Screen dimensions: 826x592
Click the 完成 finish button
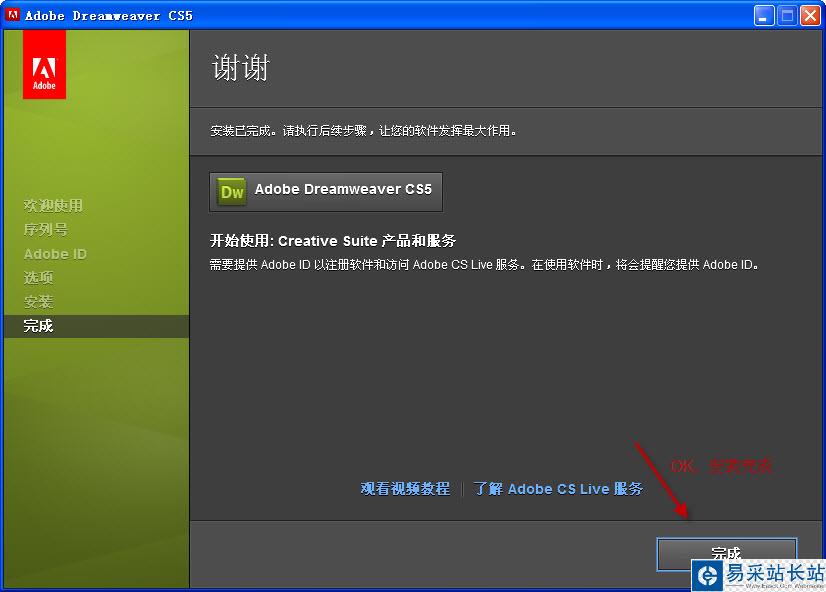tap(726, 554)
